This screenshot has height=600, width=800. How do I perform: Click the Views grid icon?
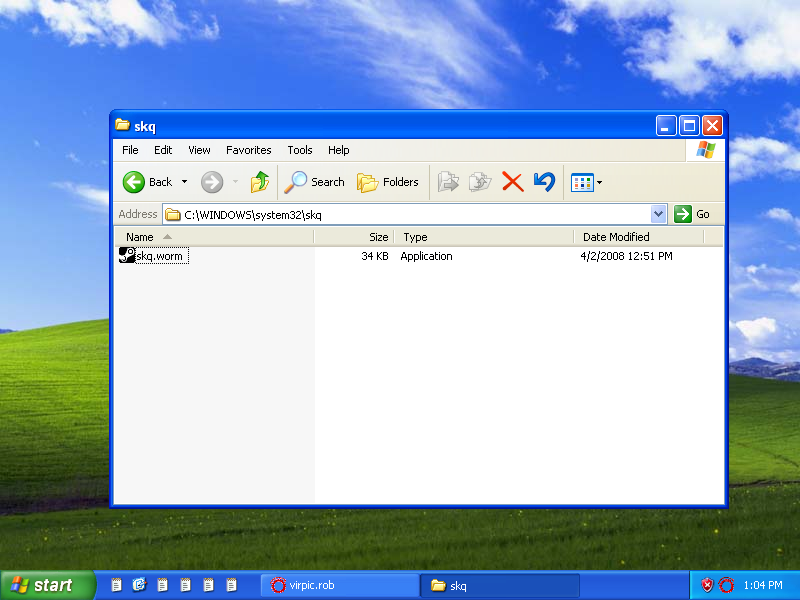tap(582, 182)
